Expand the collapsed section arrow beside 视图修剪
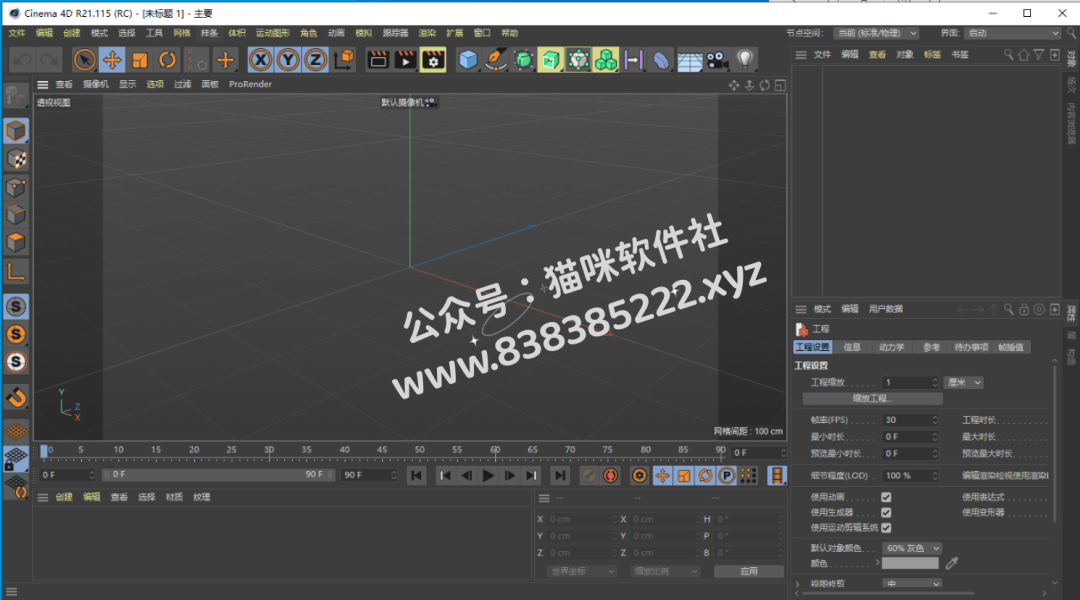The width and height of the screenshot is (1080, 600). pos(798,584)
